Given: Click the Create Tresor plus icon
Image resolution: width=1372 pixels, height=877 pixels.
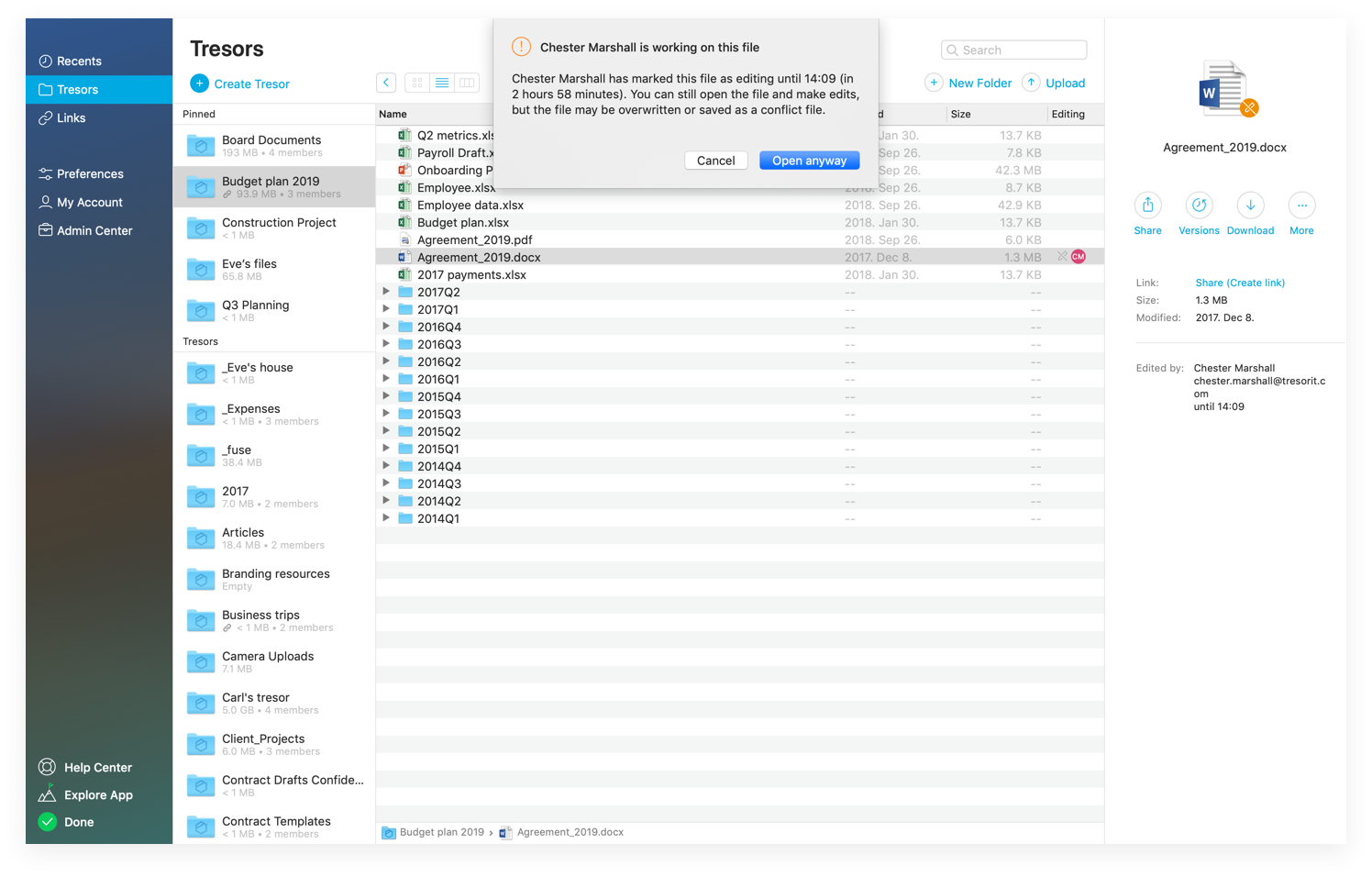Looking at the screenshot, I should pos(199,83).
